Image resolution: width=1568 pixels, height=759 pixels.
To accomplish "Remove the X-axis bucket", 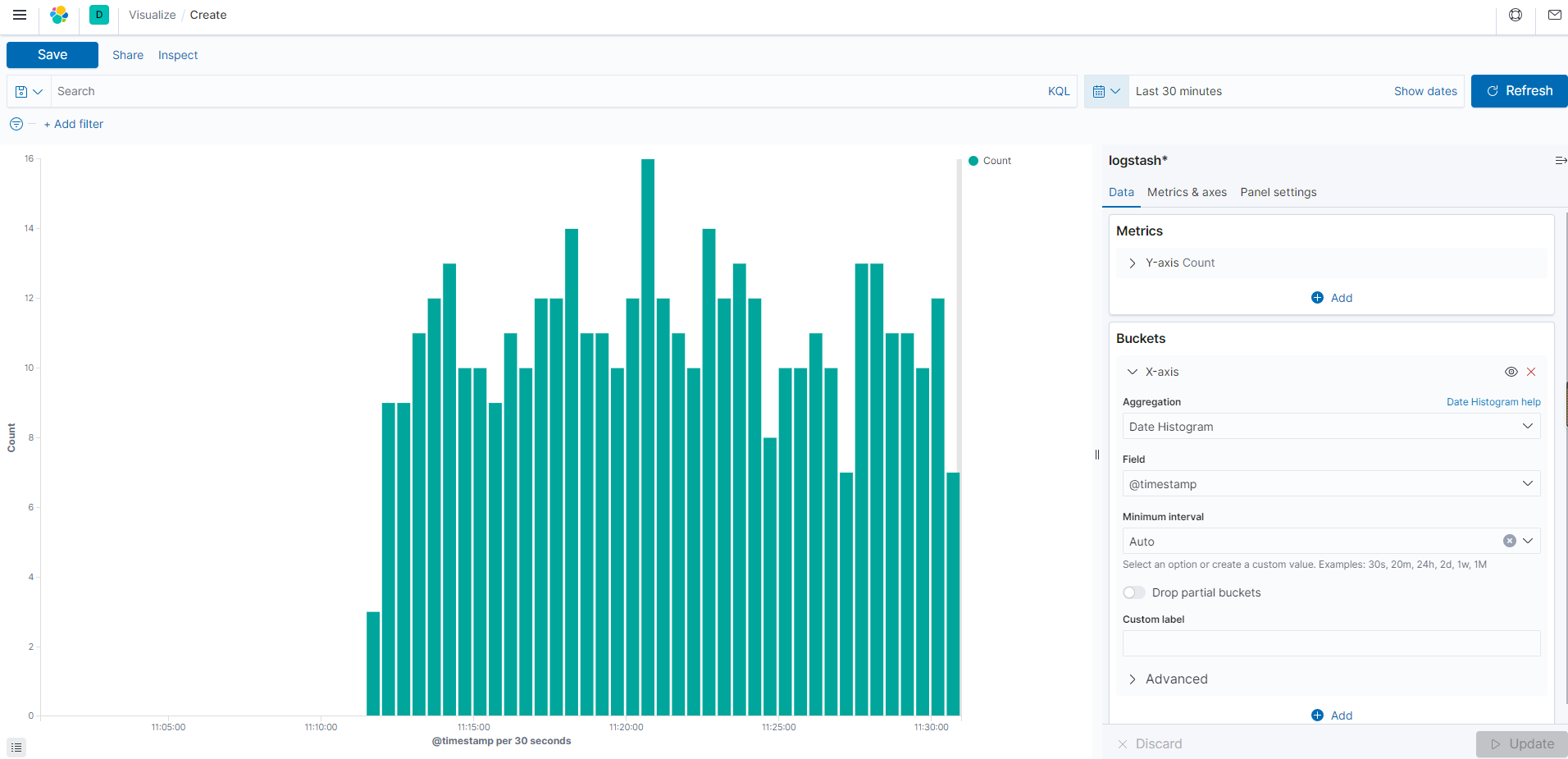I will pyautogui.click(x=1531, y=372).
